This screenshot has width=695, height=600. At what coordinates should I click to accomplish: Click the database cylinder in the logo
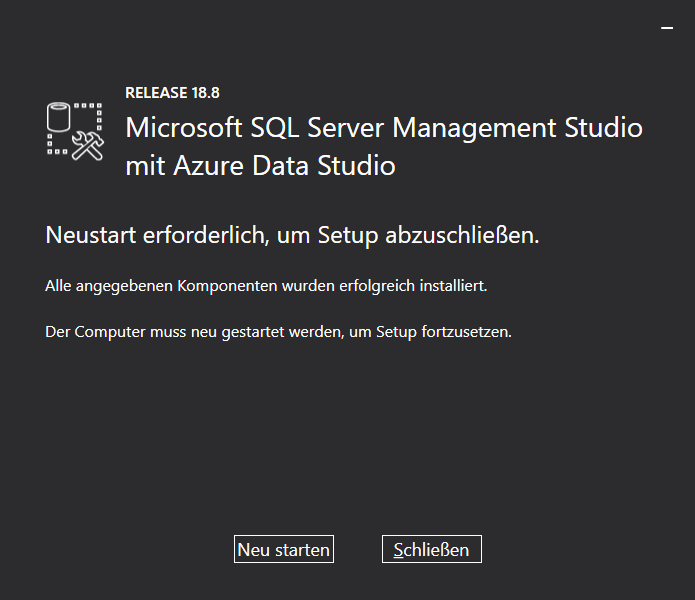point(59,118)
